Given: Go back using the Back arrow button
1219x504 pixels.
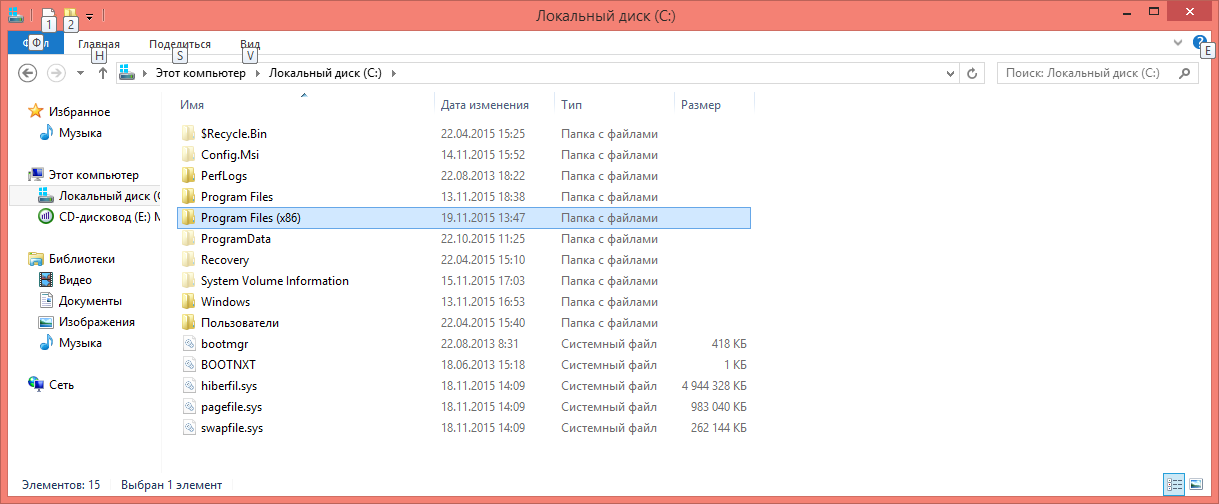Looking at the screenshot, I should [28, 73].
